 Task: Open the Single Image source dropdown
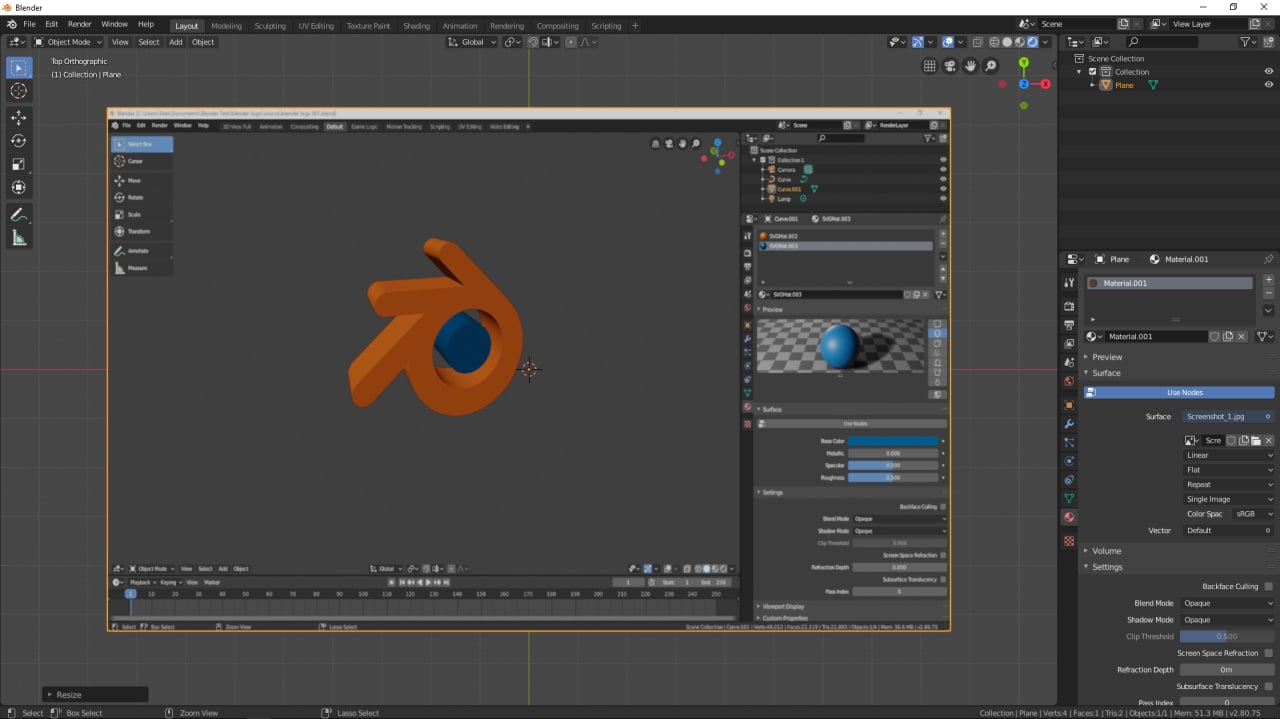[1229, 499]
